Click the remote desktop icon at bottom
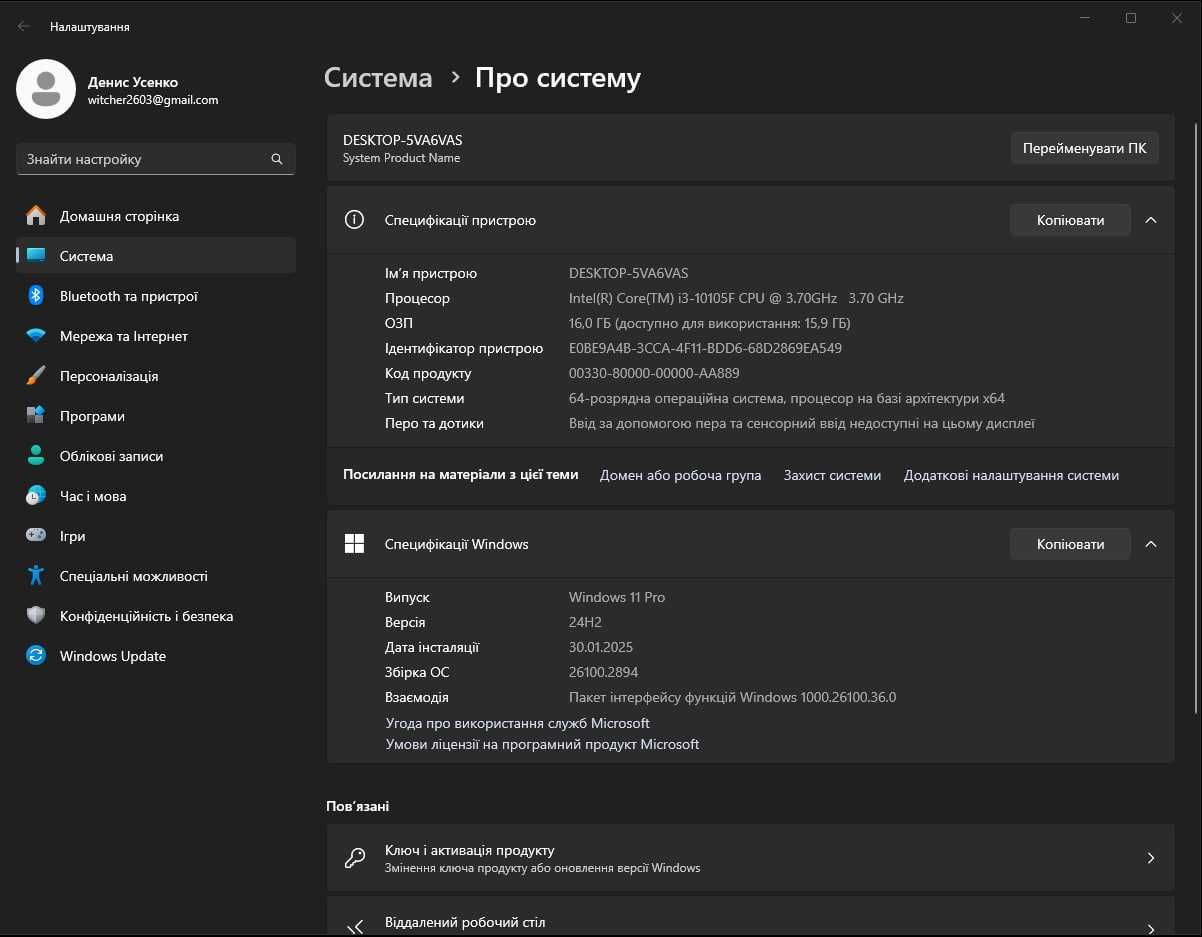The width and height of the screenshot is (1202, 937). point(354,928)
